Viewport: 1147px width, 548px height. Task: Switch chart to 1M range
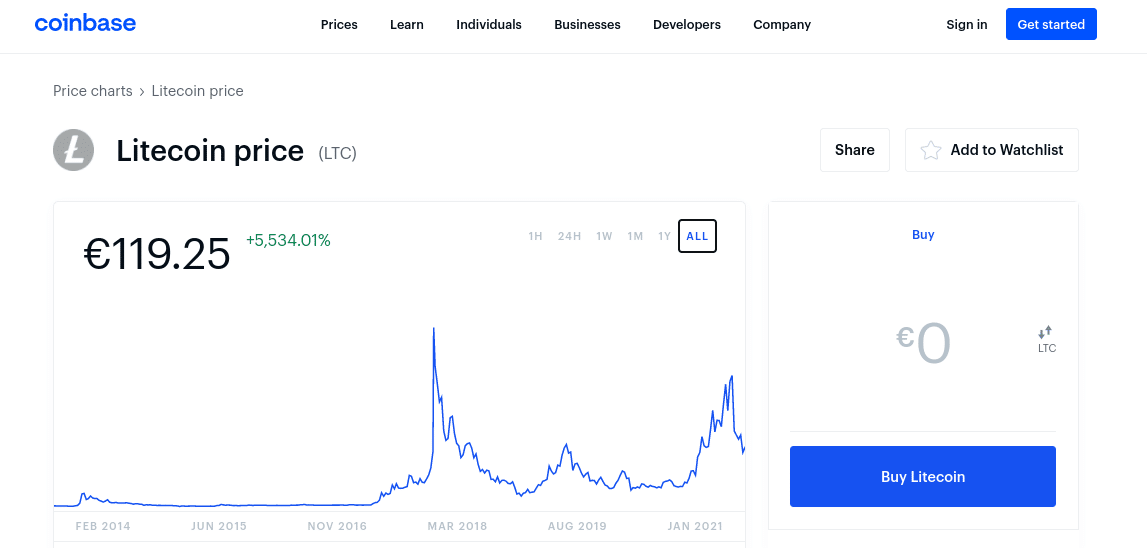point(635,236)
